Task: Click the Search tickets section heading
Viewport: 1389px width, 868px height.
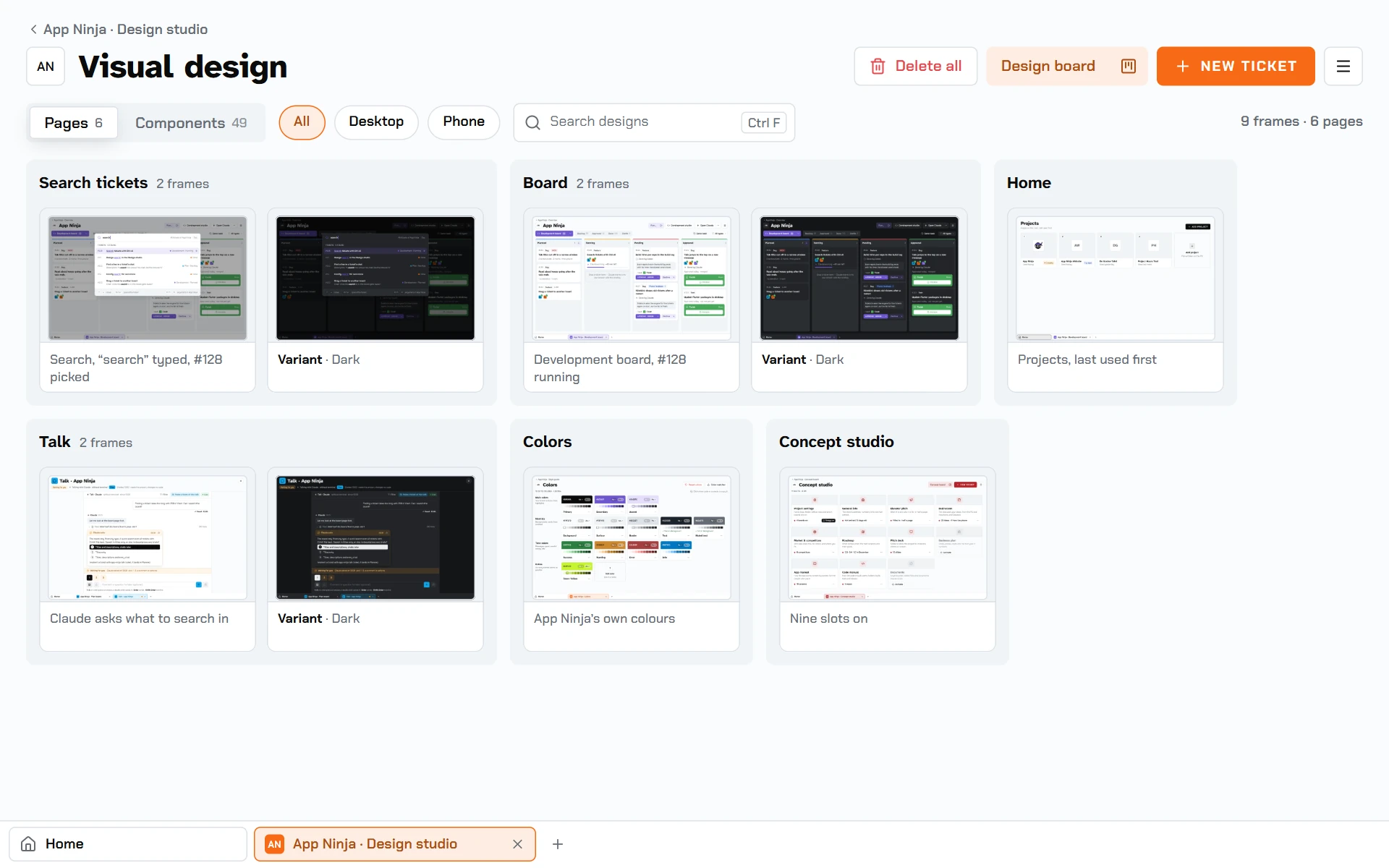Action: tap(93, 183)
